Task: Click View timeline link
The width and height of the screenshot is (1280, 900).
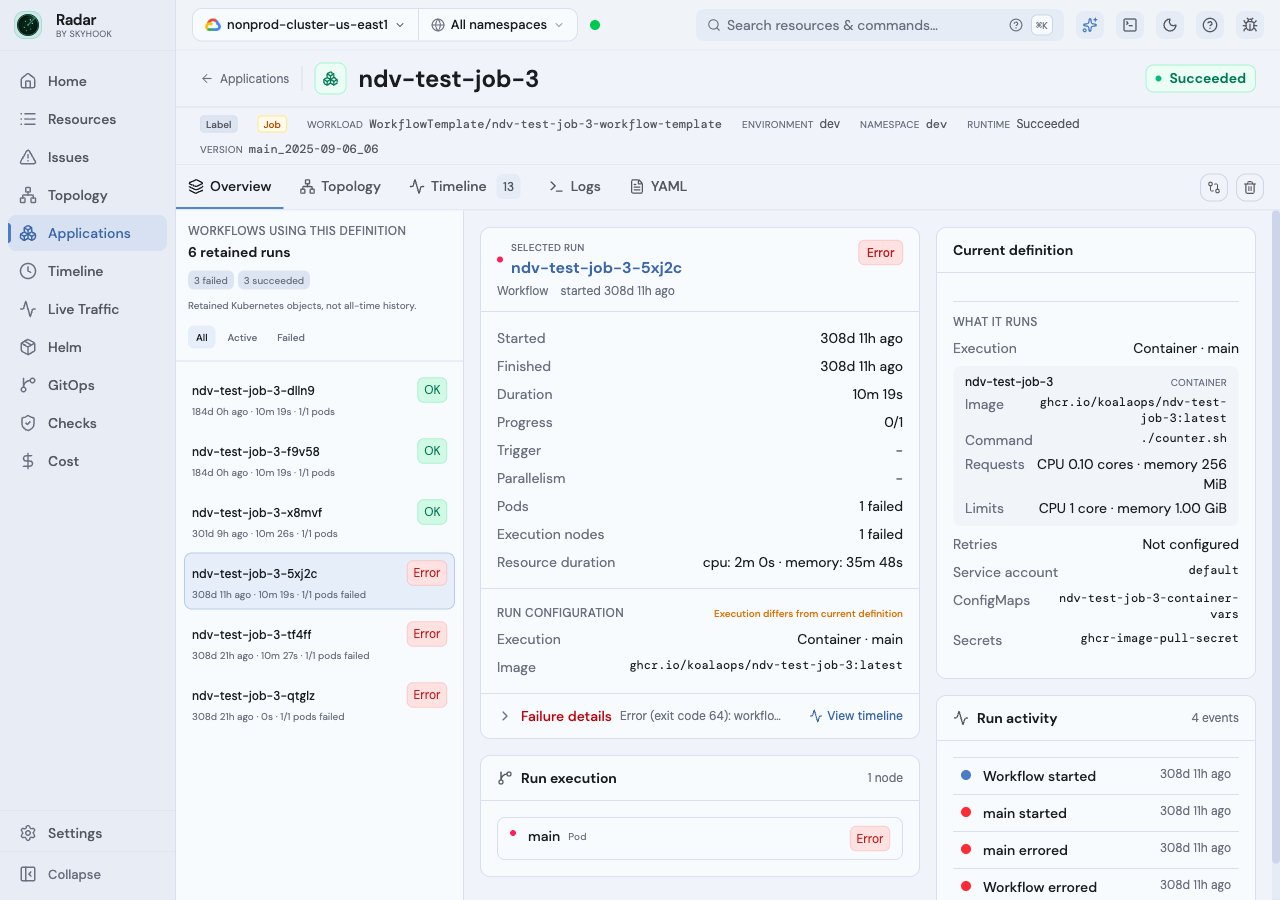Action: (x=856, y=716)
